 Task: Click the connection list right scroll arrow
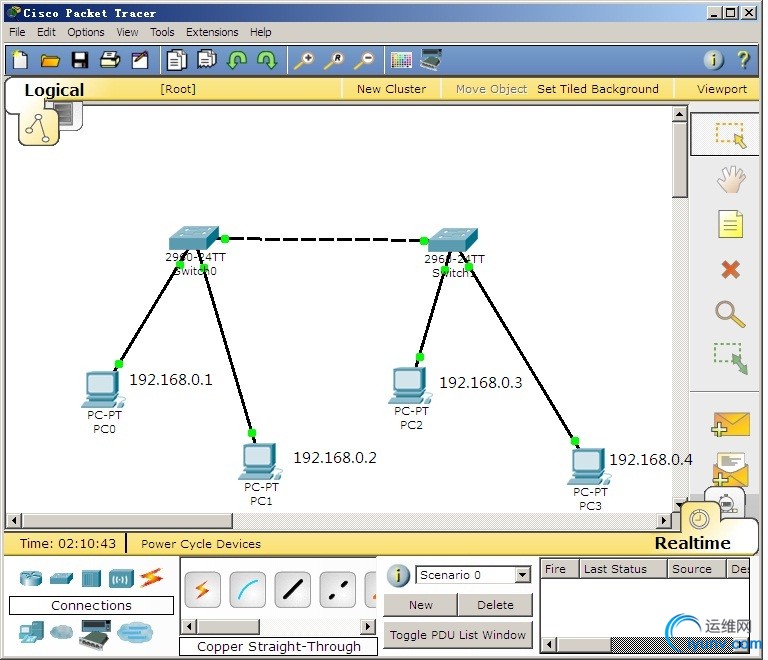tap(369, 626)
